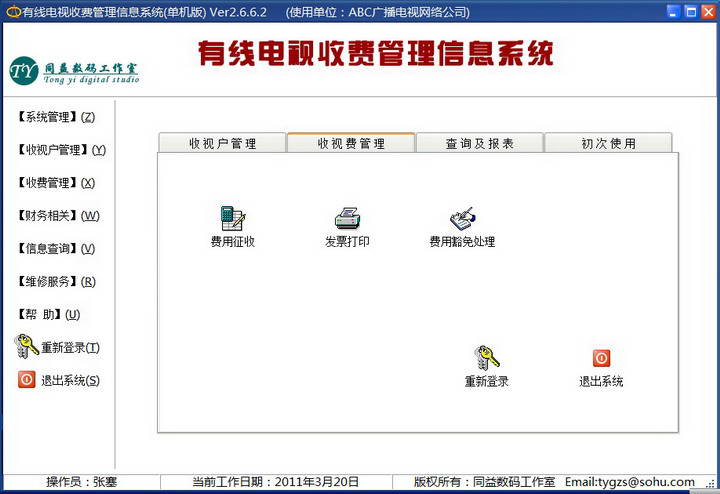Click the 版权所有：同益数码工作室 status text
Image resolution: width=720 pixels, height=494 pixels.
pyautogui.click(x=484, y=482)
